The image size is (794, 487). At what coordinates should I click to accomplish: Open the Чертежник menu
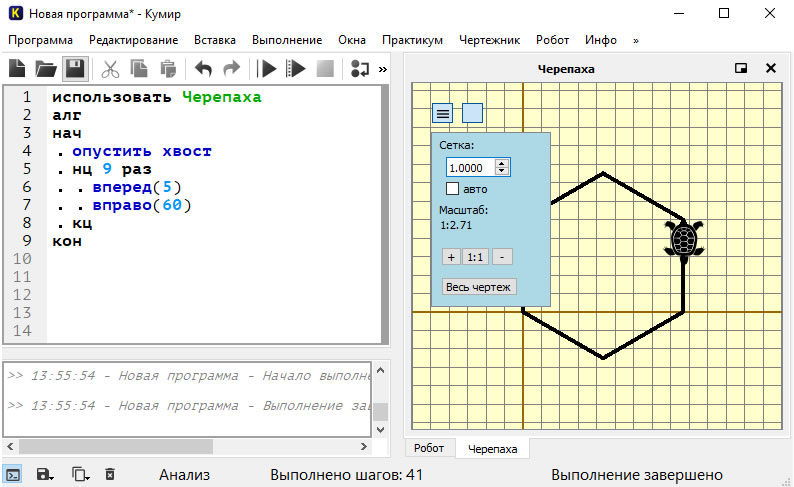point(489,40)
